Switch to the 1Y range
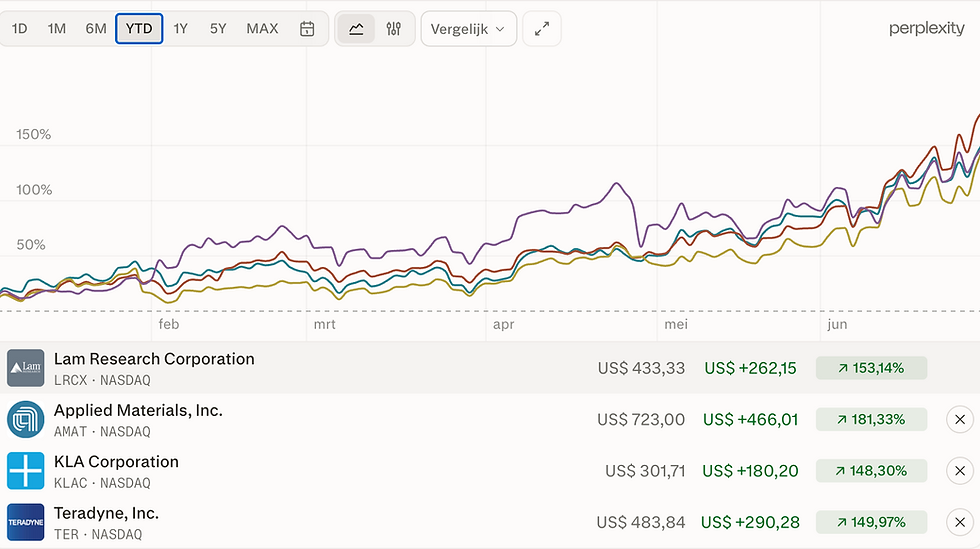The image size is (980, 549). click(x=181, y=29)
